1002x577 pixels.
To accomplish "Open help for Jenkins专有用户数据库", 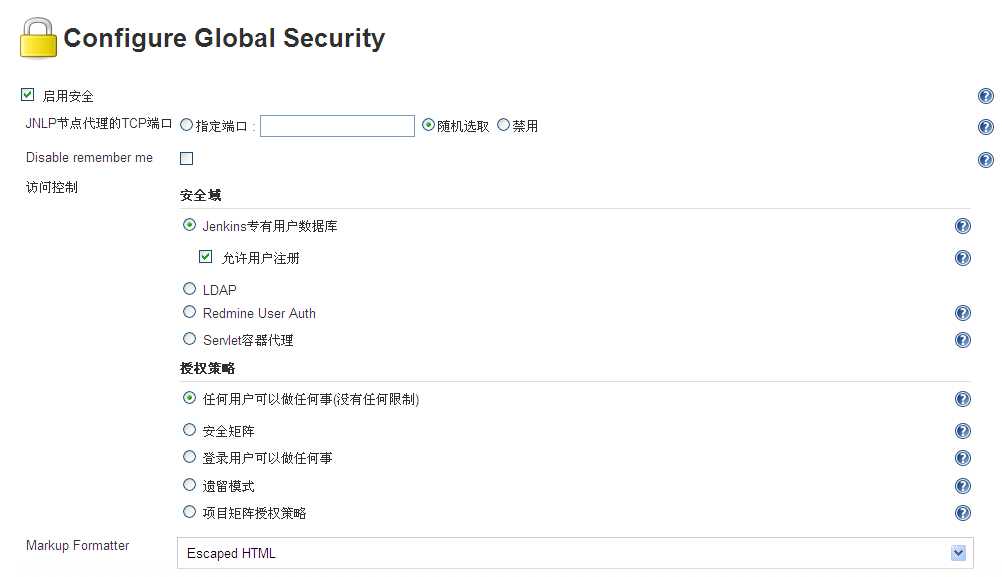I will pos(963,227).
